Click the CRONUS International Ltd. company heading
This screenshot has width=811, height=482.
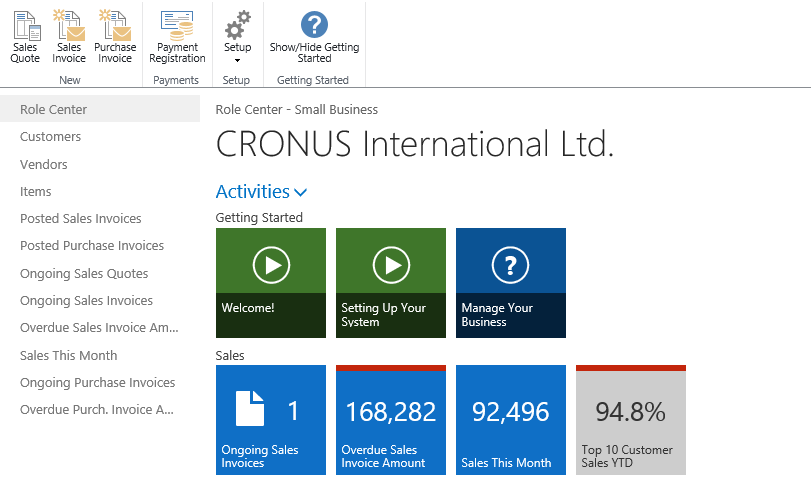pos(415,144)
